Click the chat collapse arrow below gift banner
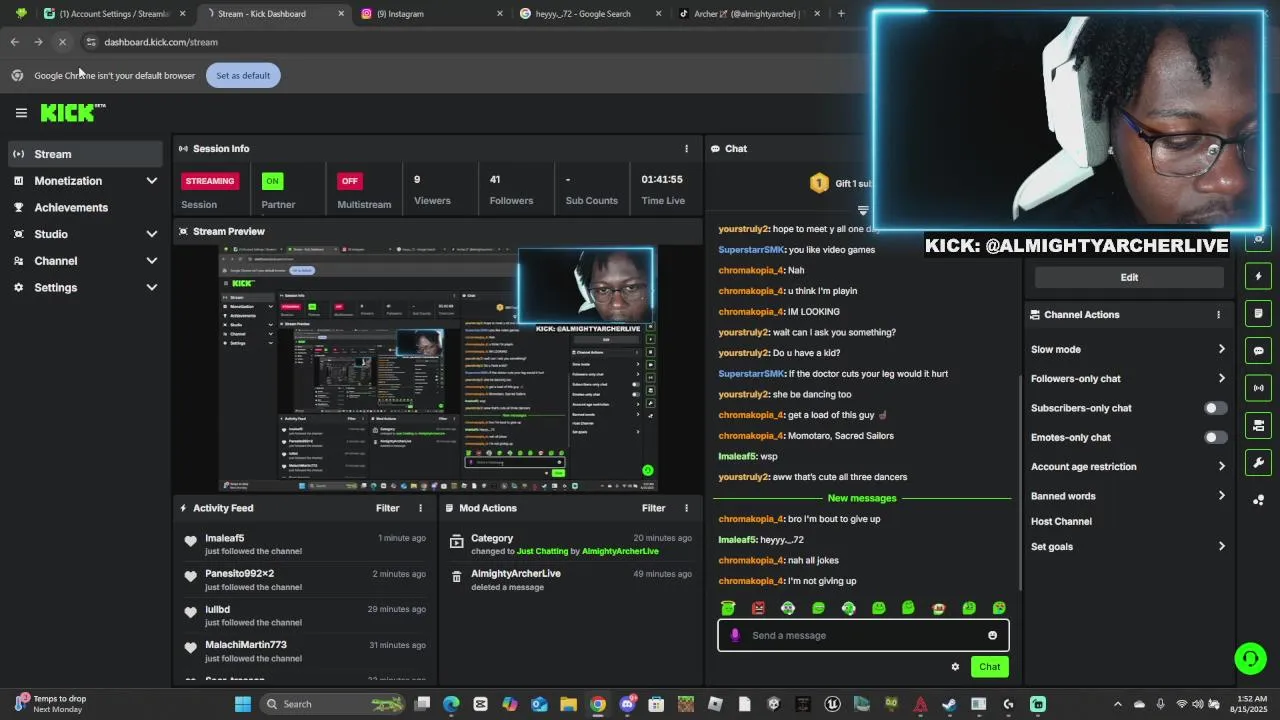Screen dimensions: 1280x720 pyautogui.click(x=863, y=211)
